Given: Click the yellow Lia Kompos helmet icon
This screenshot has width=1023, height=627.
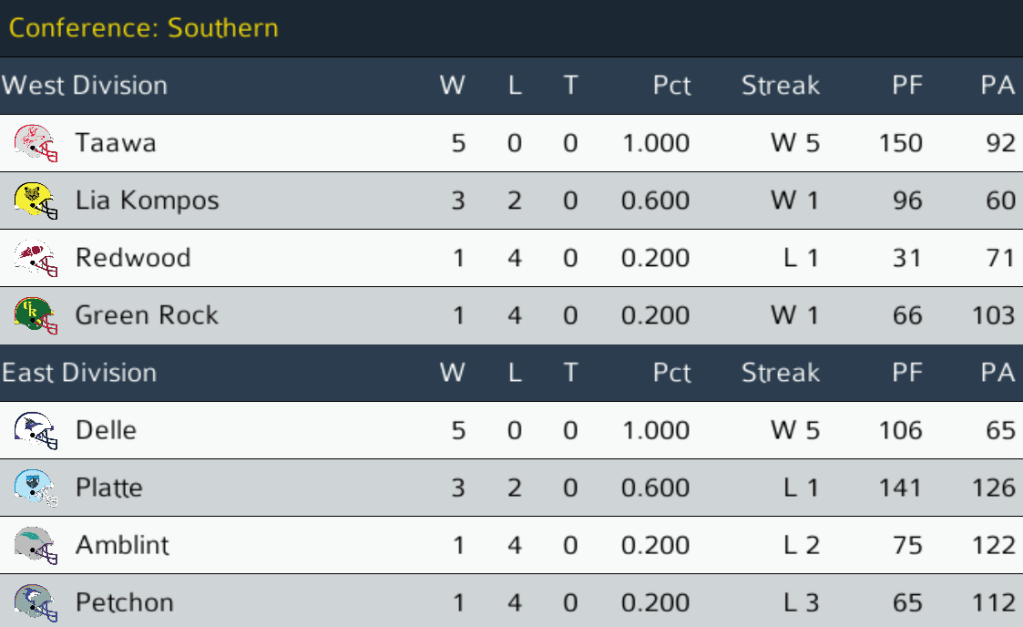Looking at the screenshot, I should click(35, 201).
